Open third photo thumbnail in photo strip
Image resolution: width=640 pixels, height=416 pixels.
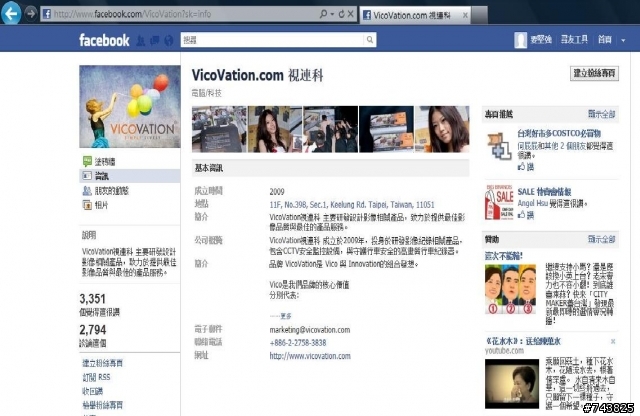click(330, 129)
